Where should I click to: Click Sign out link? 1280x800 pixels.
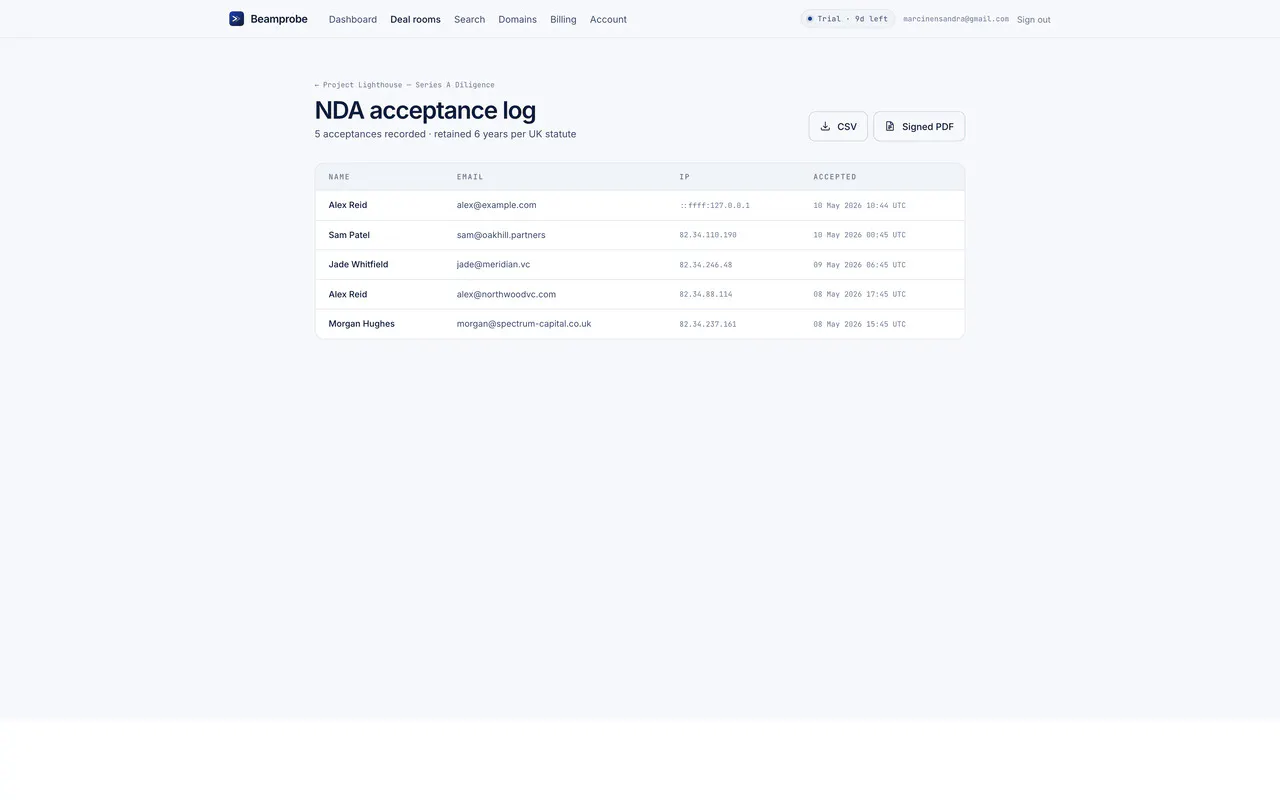pos(1034,19)
